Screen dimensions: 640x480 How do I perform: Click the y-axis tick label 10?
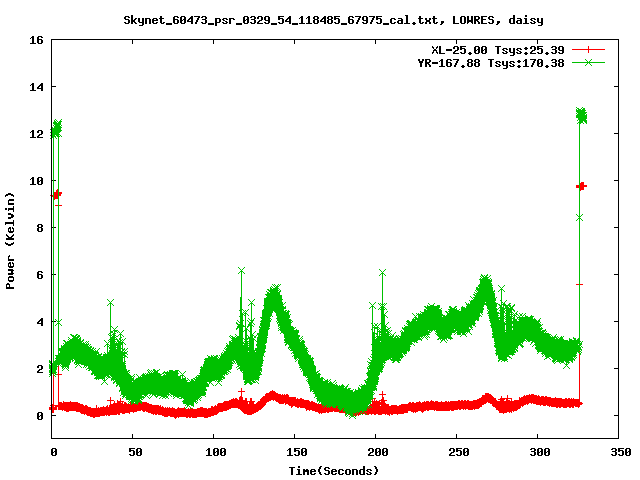coord(36,181)
